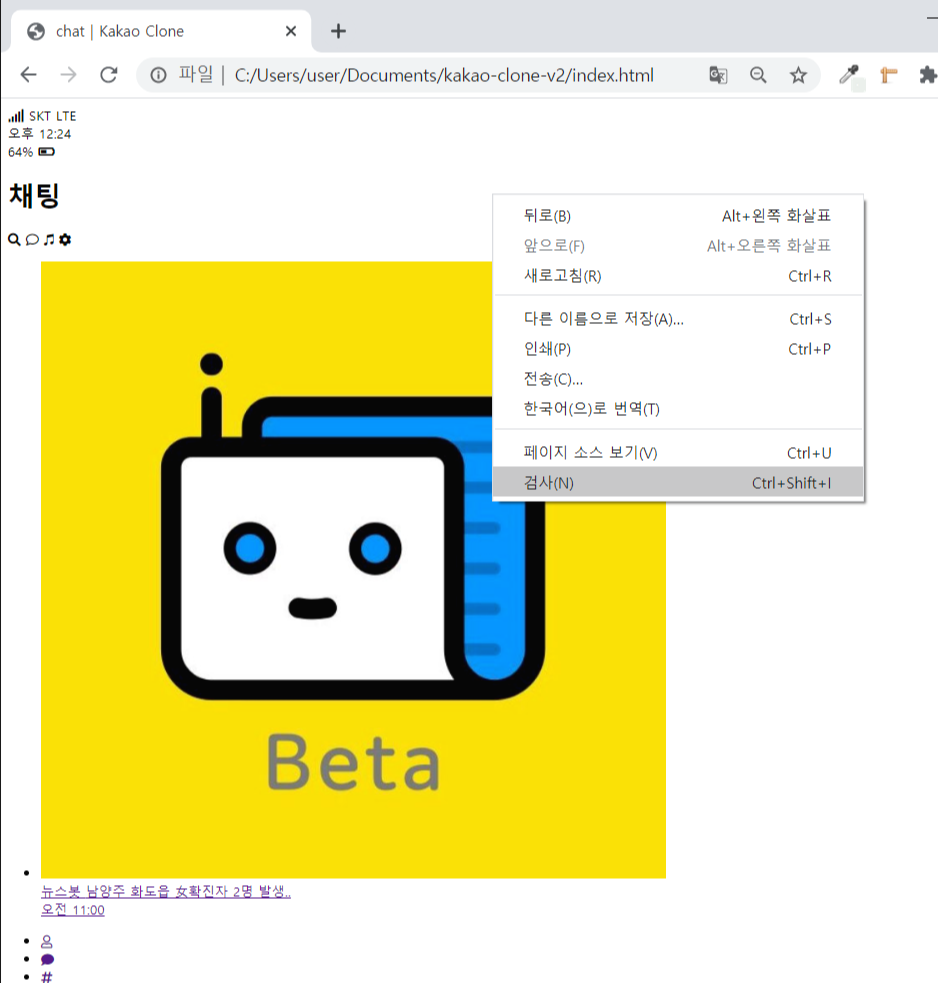This screenshot has height=983, width=938.
Task: Choose 인쇄(P) from context menu
Action: (x=678, y=349)
